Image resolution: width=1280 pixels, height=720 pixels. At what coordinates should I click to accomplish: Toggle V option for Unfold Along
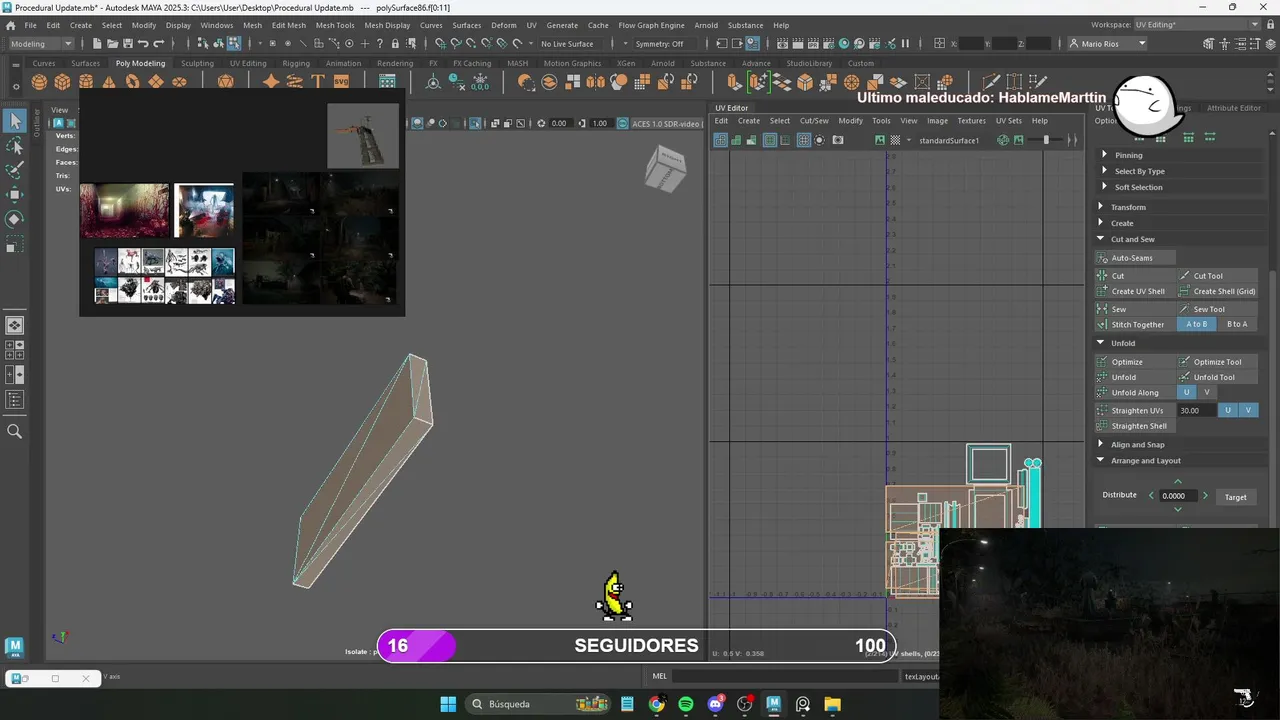pos(1207,392)
